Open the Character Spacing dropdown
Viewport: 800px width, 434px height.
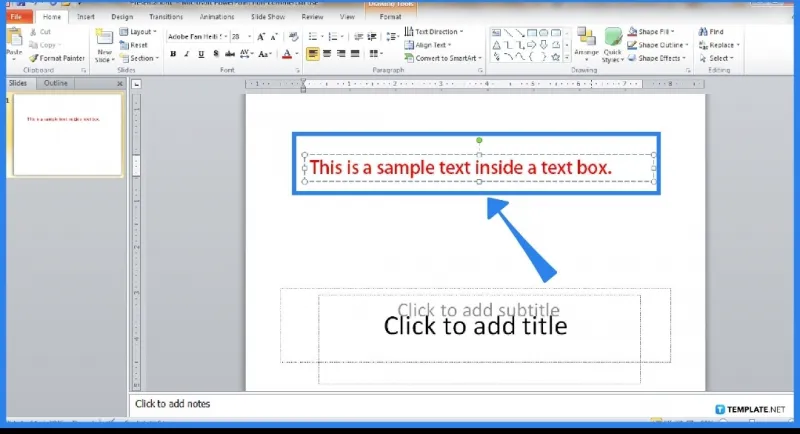click(246, 54)
